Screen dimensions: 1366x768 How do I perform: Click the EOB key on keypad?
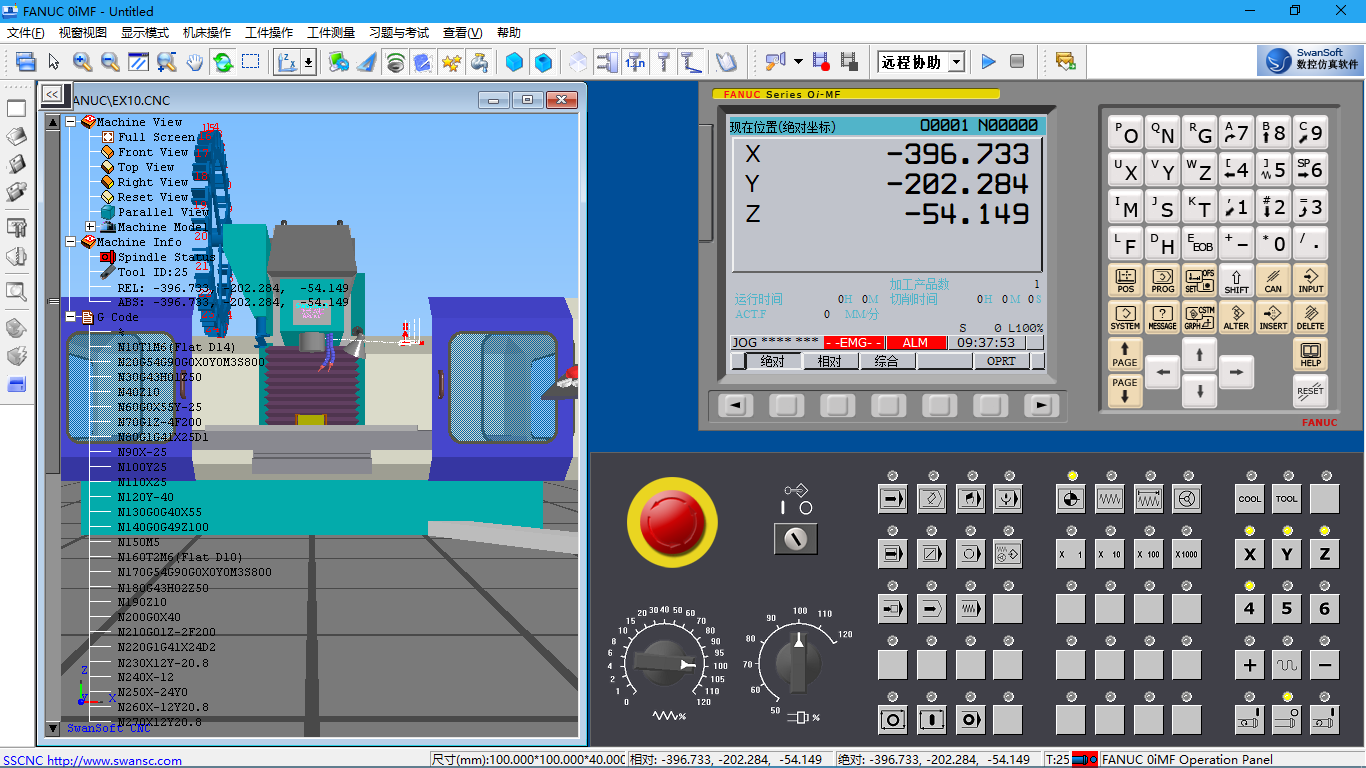point(1200,243)
